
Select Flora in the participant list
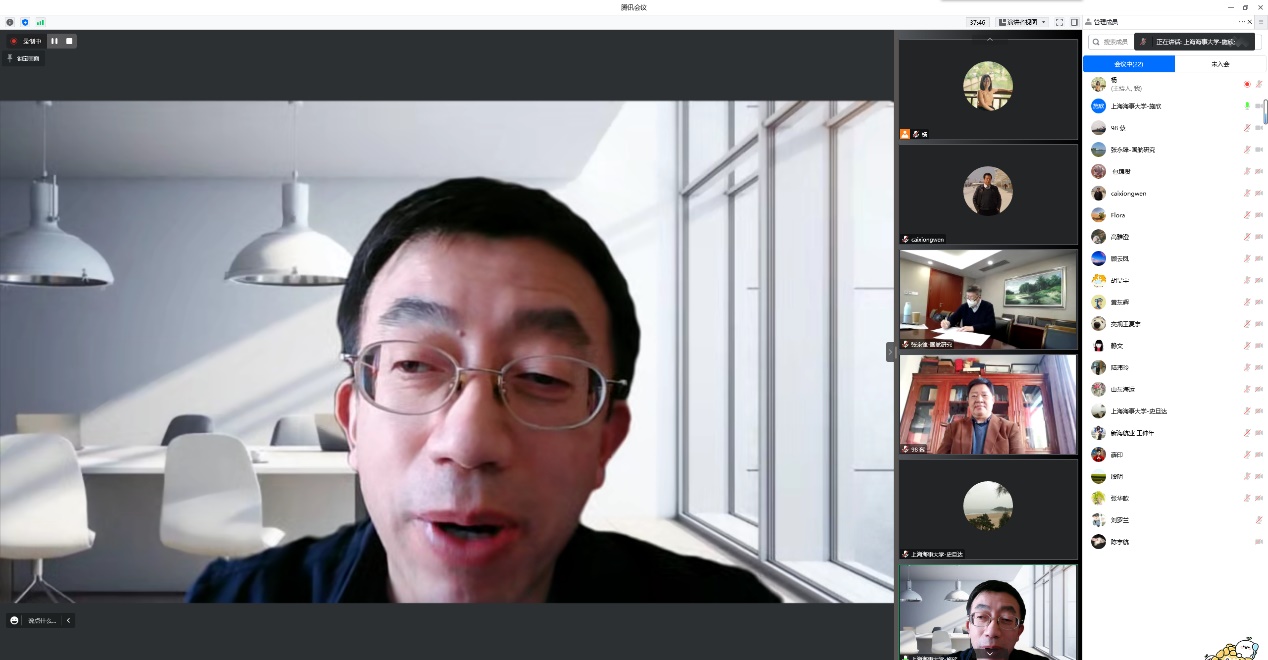click(1118, 215)
